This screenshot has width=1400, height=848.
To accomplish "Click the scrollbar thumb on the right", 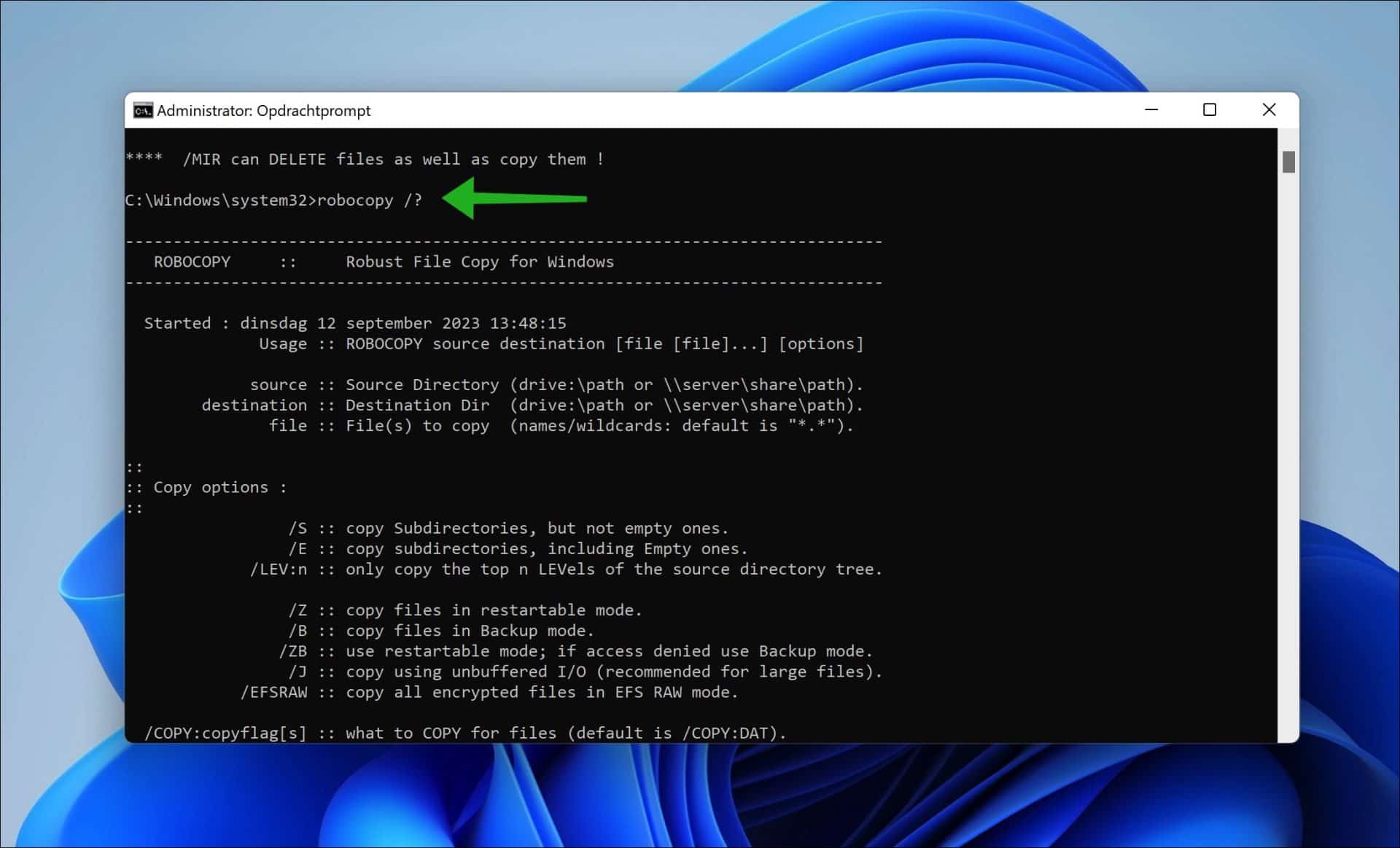I will pyautogui.click(x=1288, y=162).
